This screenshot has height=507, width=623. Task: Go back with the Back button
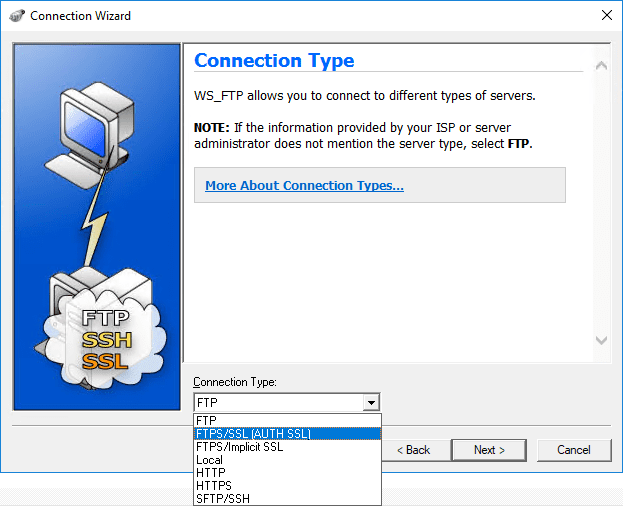pos(414,450)
